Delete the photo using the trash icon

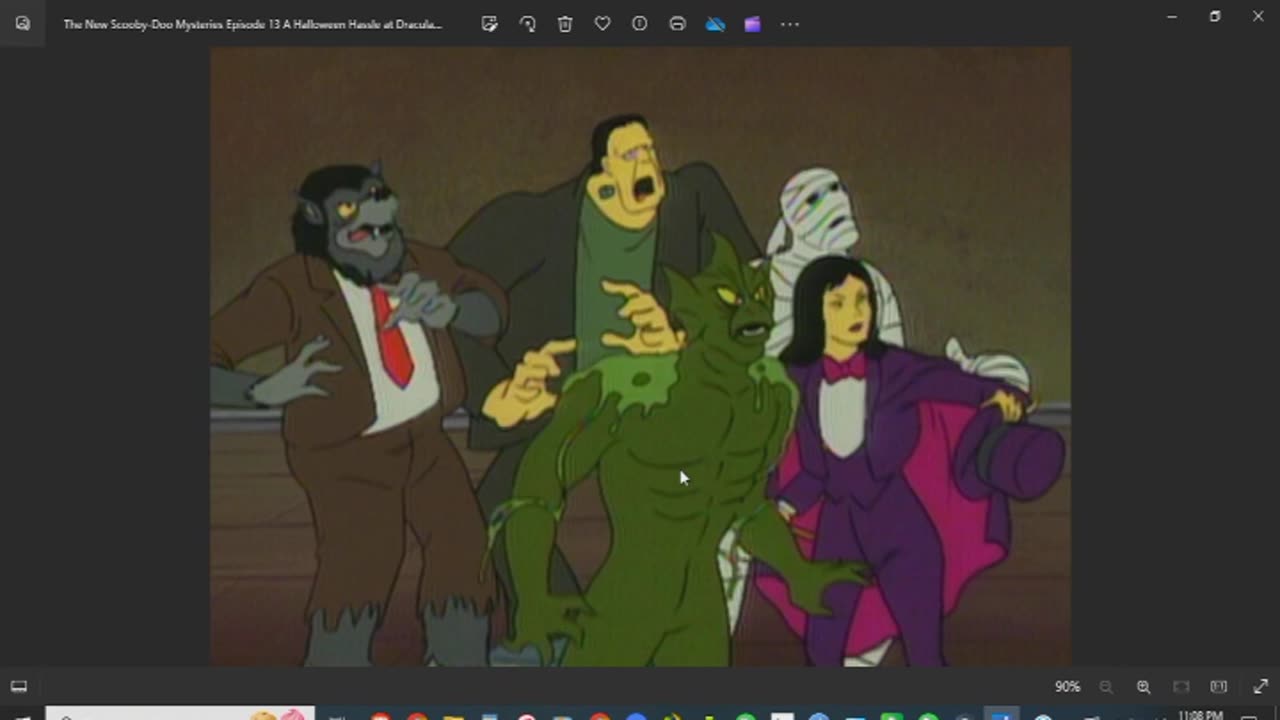tap(565, 24)
